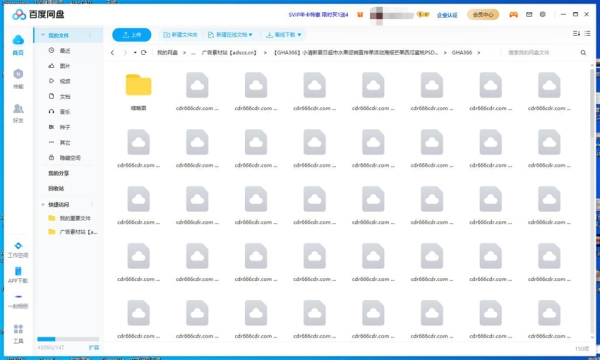Collapse the 我的文件 tree section
Image resolution: width=600 pixels, height=360 pixels.
pos(43,35)
